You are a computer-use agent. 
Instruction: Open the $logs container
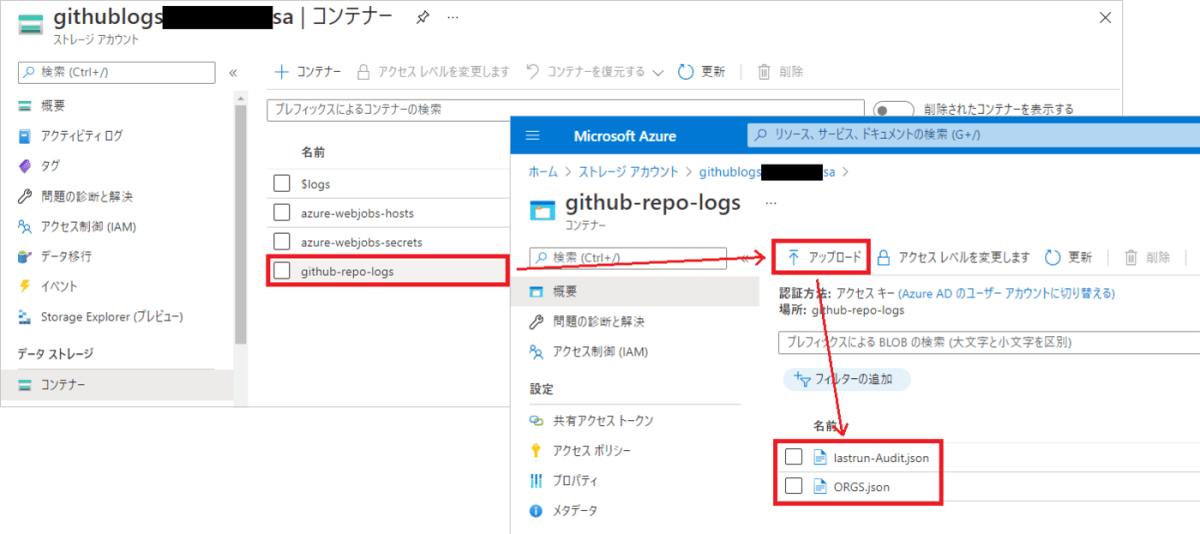(315, 184)
